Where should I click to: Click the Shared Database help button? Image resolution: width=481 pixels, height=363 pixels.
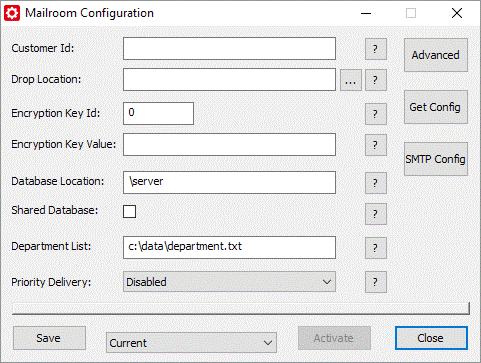376,214
